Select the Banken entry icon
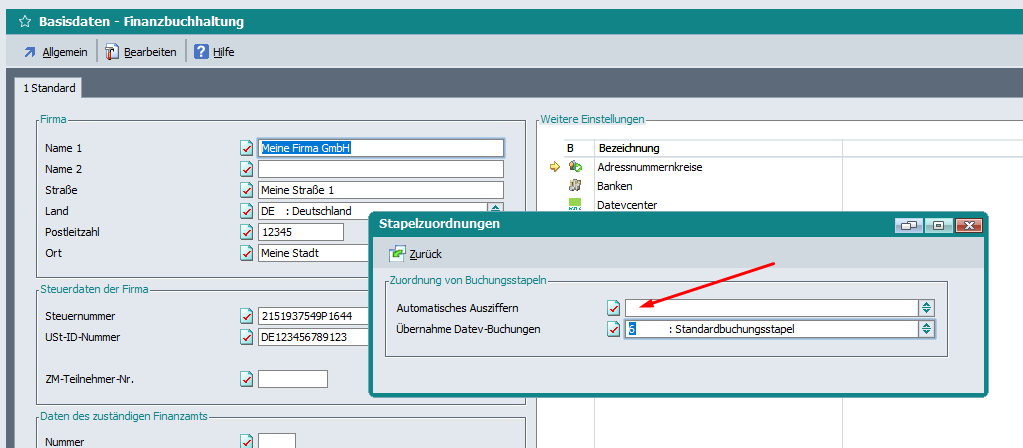 tap(575, 186)
